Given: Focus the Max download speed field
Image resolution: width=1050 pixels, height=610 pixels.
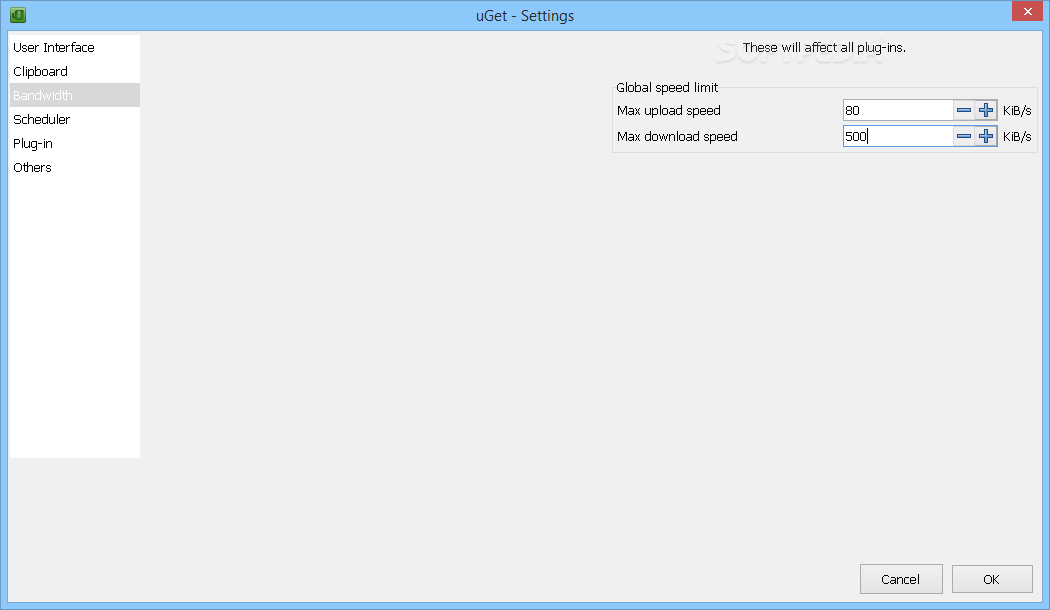Looking at the screenshot, I should click(x=897, y=137).
